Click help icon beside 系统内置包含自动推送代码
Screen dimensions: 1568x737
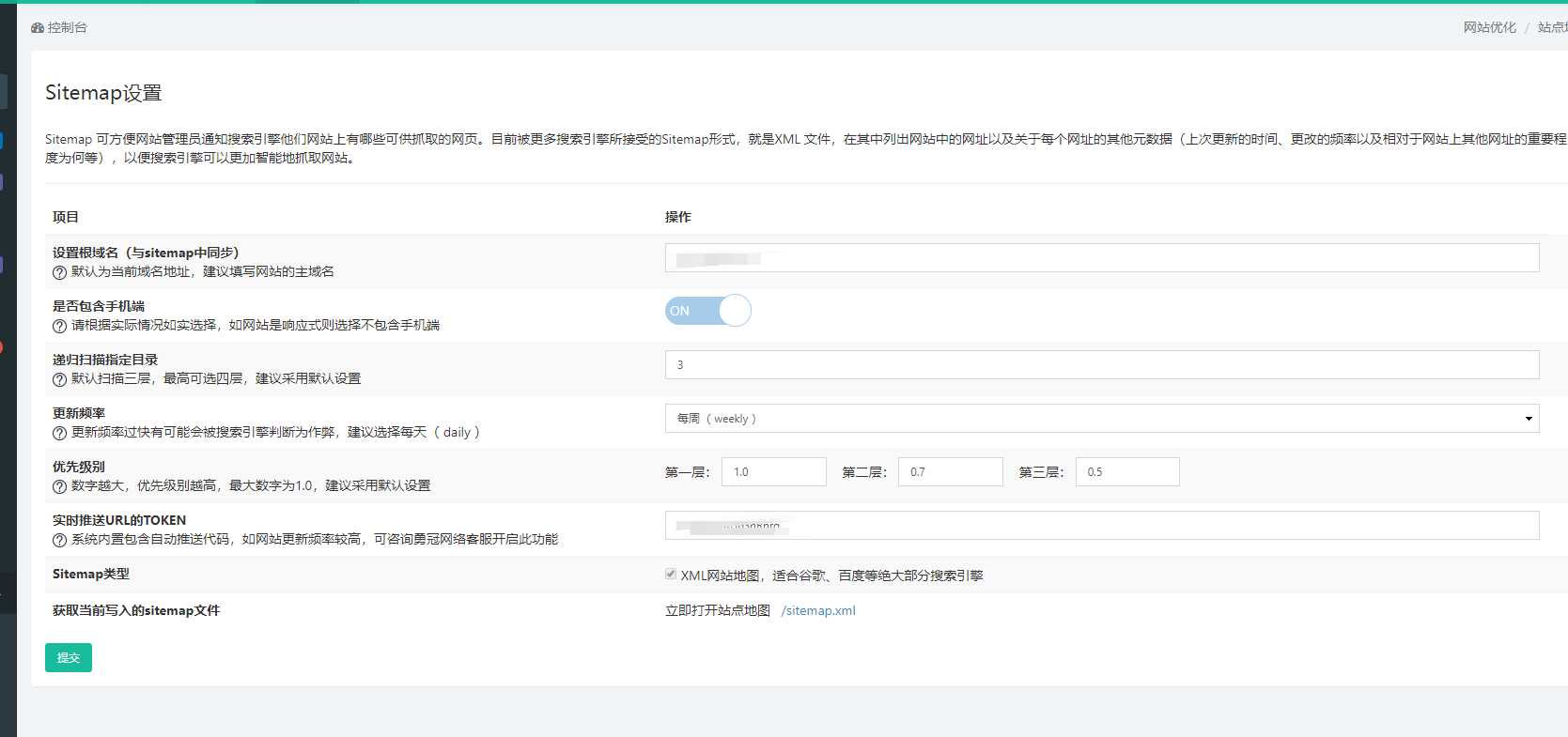point(59,540)
